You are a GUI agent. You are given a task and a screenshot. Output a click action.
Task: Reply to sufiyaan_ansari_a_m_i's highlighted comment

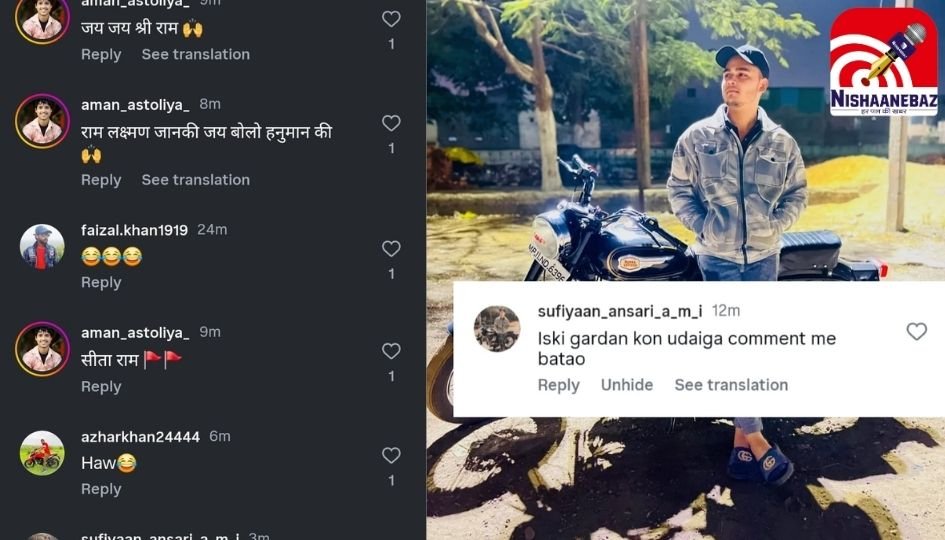(559, 385)
